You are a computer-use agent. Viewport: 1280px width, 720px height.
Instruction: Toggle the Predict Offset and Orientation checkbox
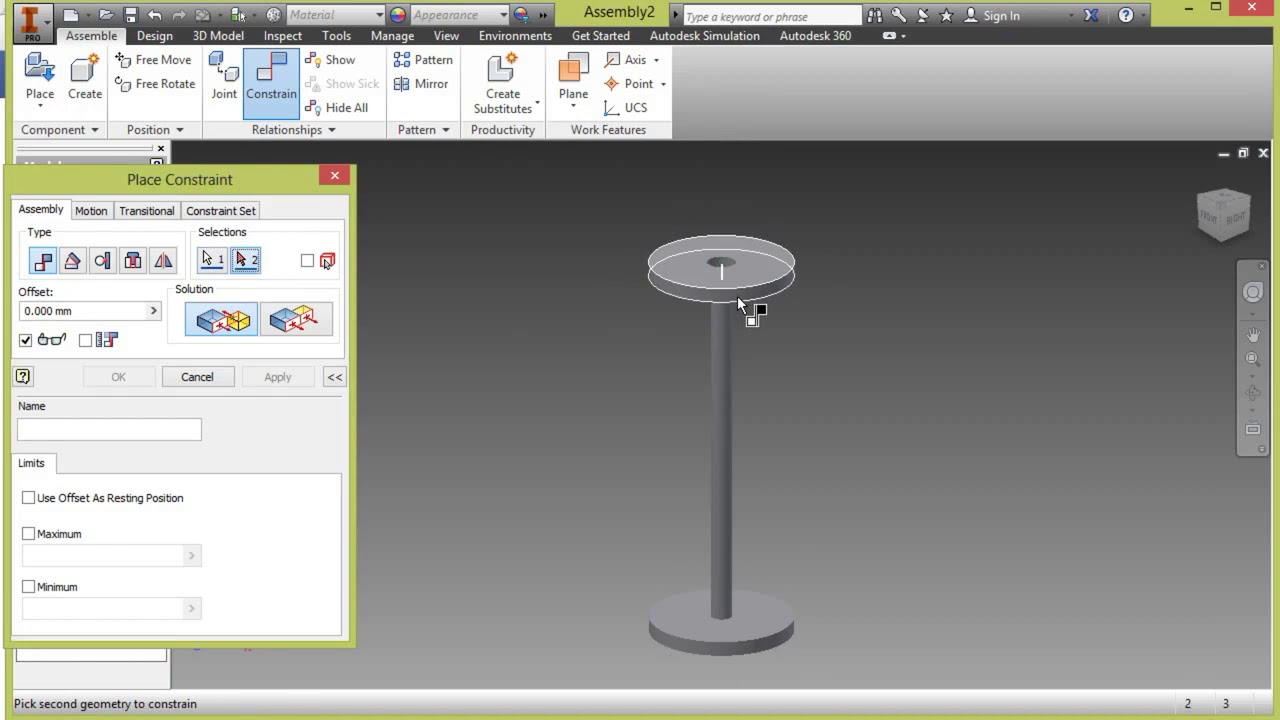point(86,340)
